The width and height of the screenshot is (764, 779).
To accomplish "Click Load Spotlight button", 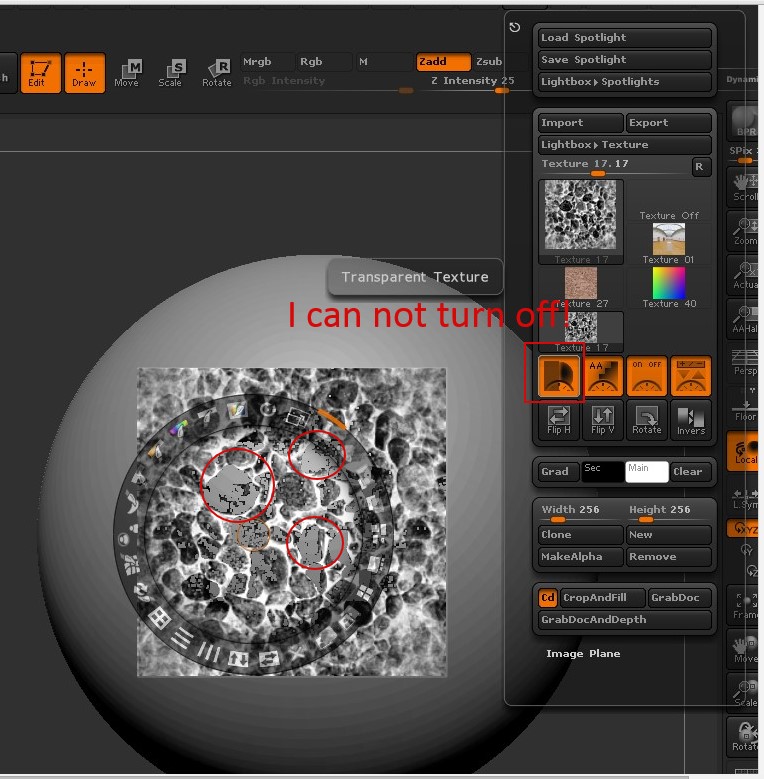I will 624,38.
